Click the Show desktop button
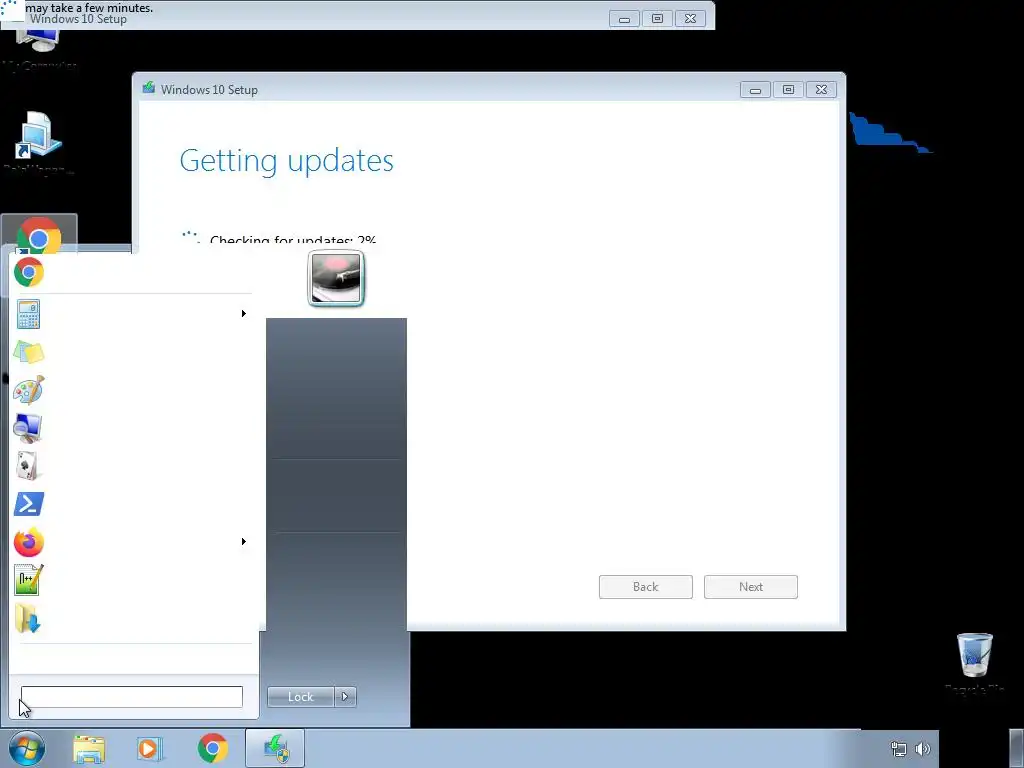Screen dimensions: 1024x768 click(x=1016, y=748)
